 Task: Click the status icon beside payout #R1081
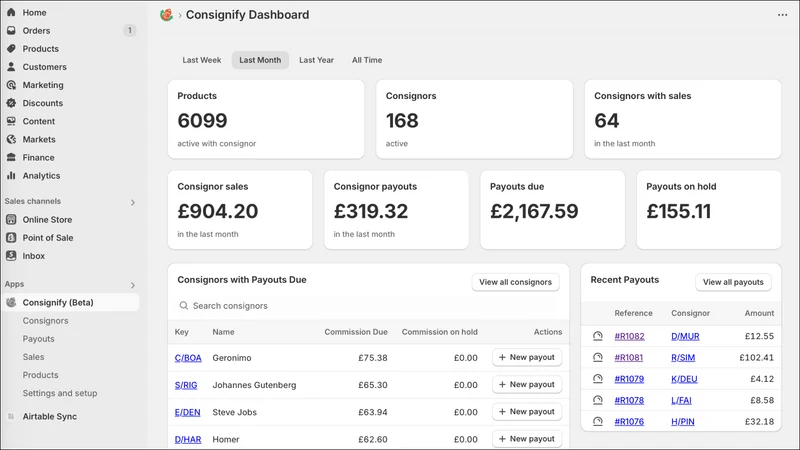[x=597, y=358]
